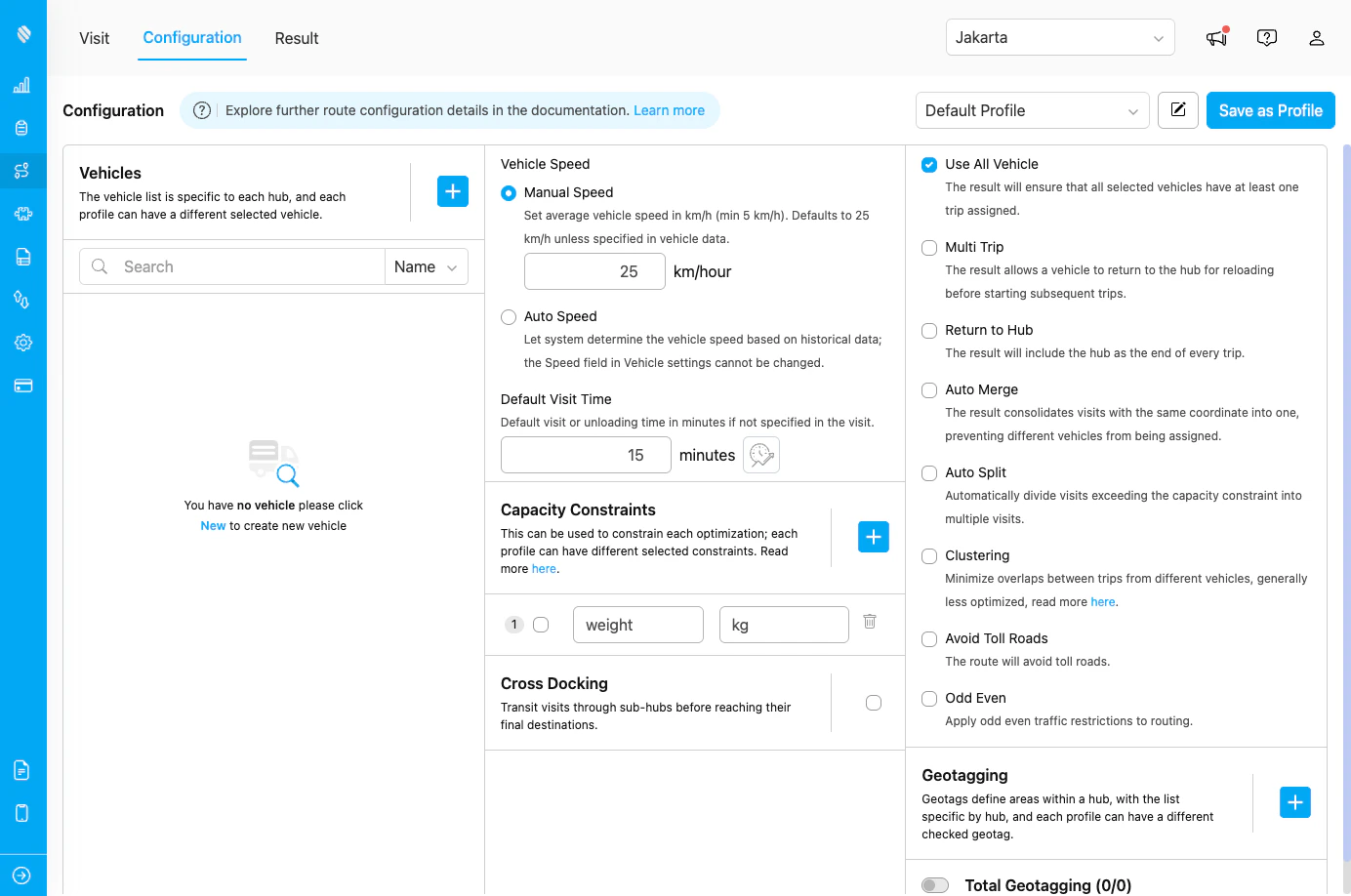
Task: Click the New vehicle link
Action: coord(213,526)
